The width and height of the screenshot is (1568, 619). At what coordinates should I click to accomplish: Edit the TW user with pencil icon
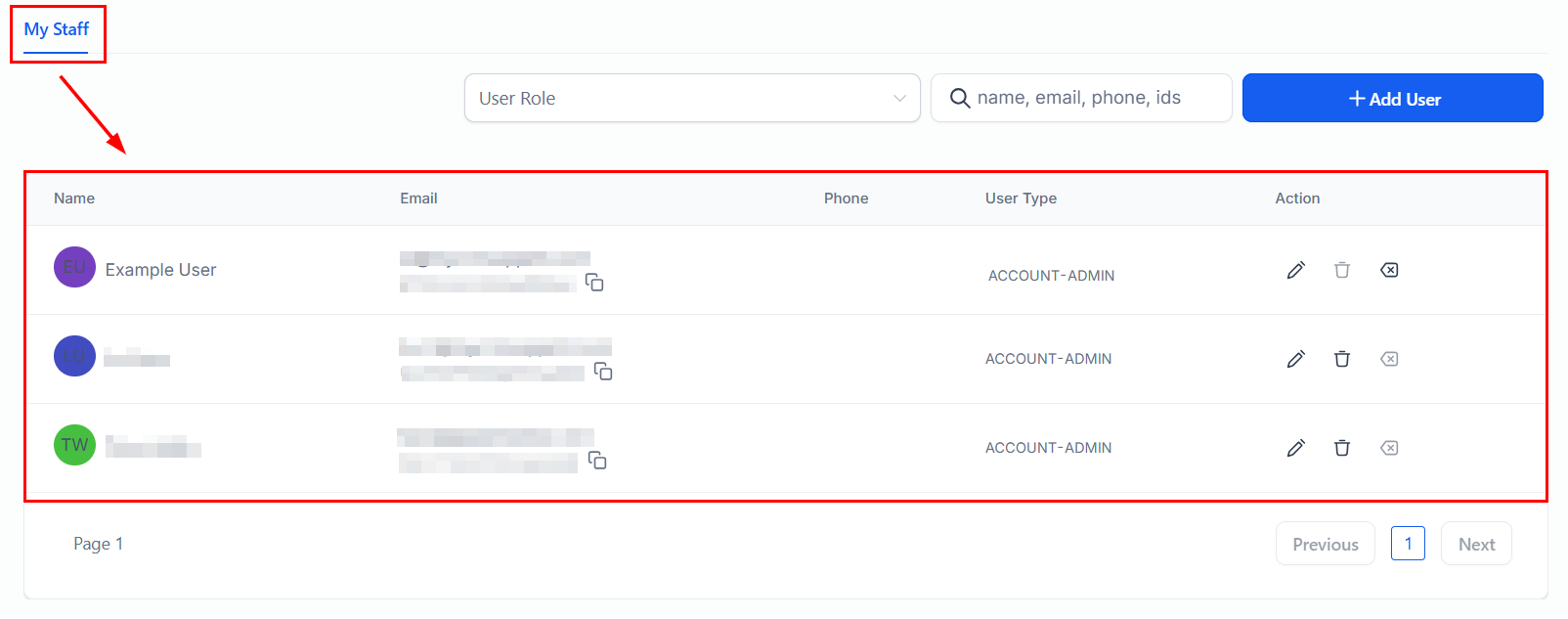(x=1296, y=448)
